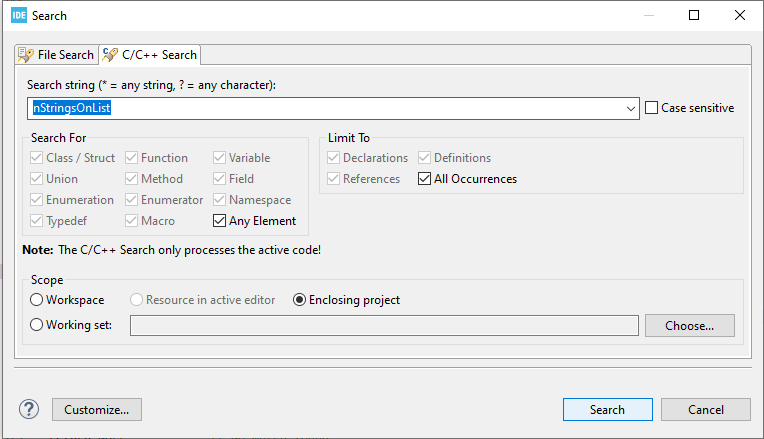Toggle the References checkbox
This screenshot has width=764, height=439.
tap(333, 179)
